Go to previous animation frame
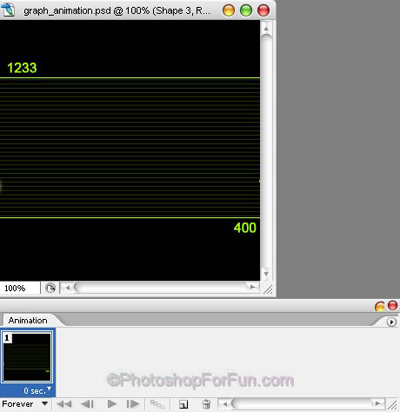The height and width of the screenshot is (412, 400). tap(87, 404)
